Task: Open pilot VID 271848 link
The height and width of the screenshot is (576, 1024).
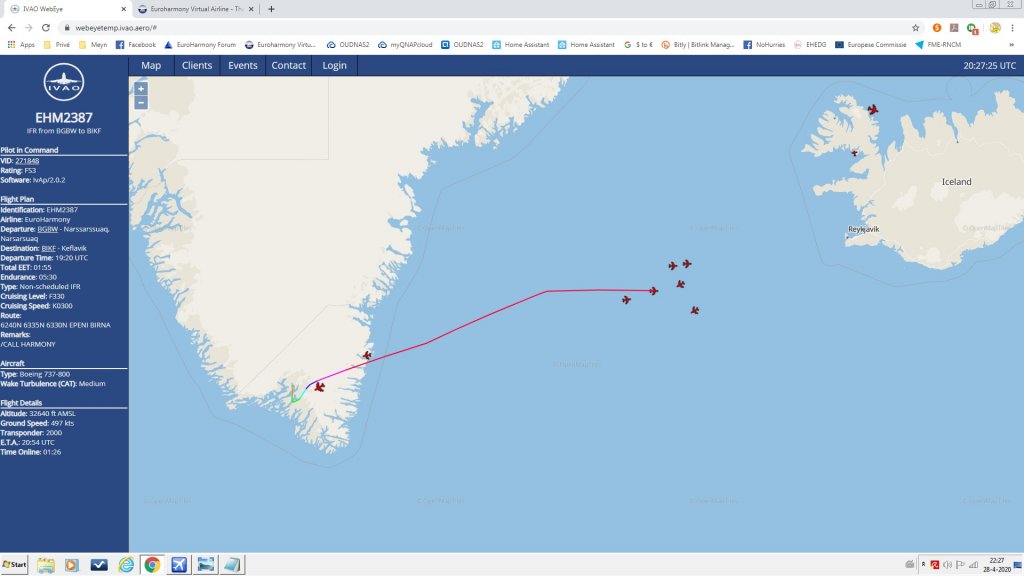Action: coord(27,161)
